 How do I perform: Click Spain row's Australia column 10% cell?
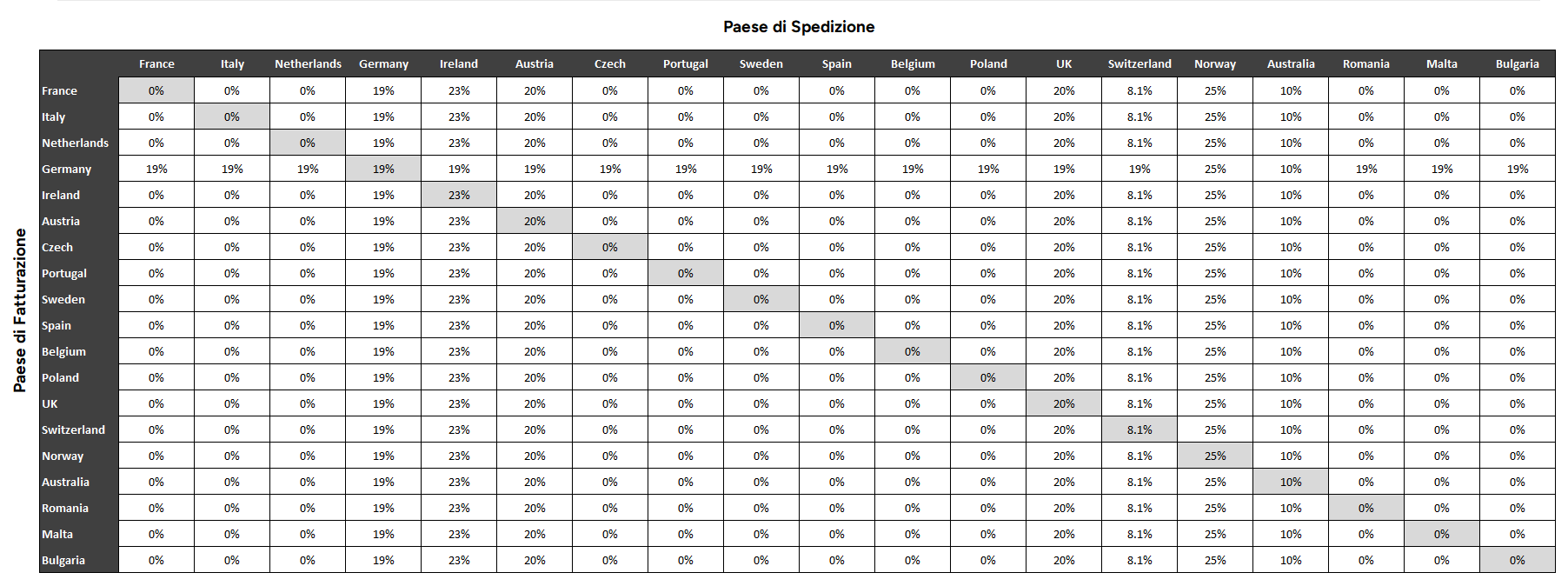[1291, 325]
